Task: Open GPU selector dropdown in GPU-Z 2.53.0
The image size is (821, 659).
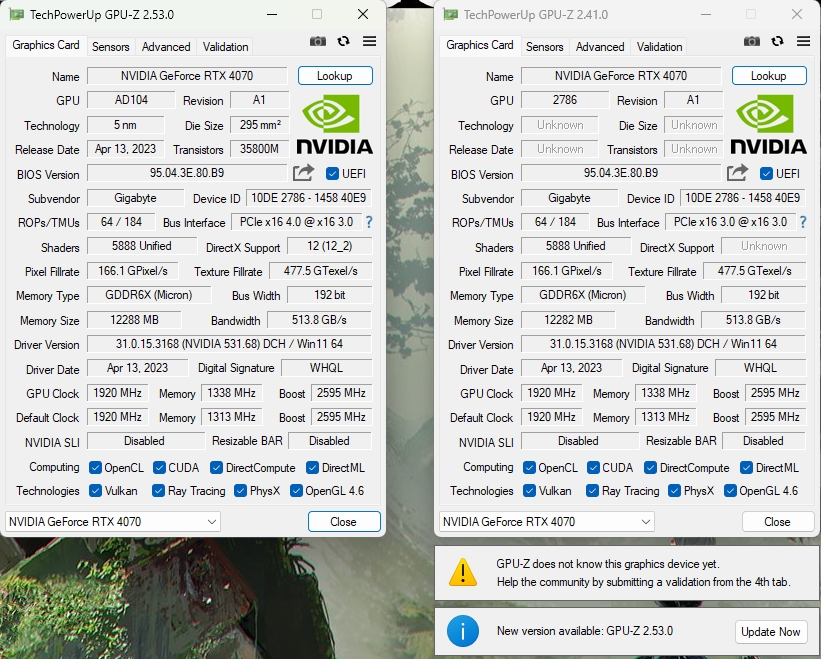Action: (x=113, y=521)
